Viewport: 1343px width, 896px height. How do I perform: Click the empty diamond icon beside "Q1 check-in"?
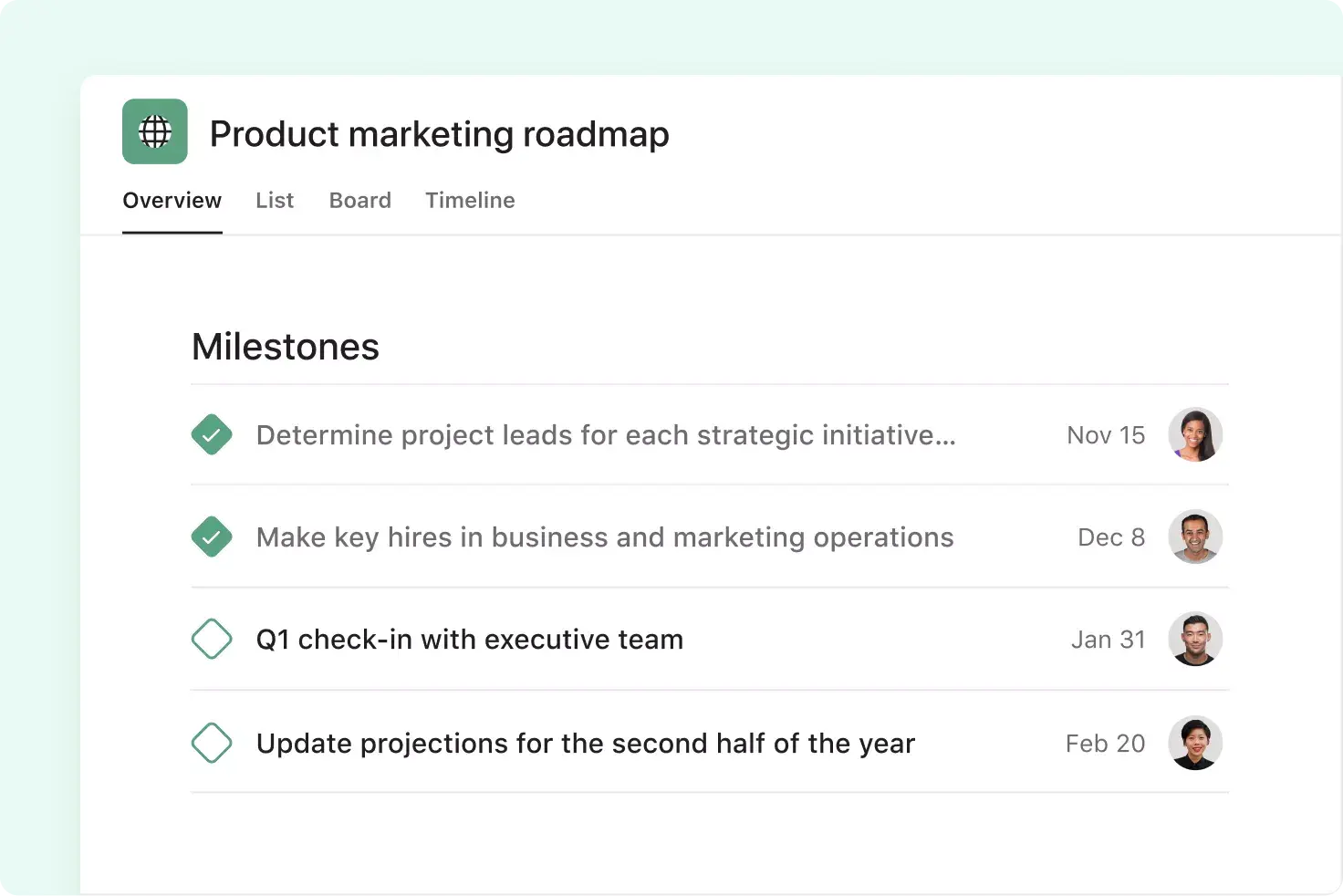click(x=212, y=639)
